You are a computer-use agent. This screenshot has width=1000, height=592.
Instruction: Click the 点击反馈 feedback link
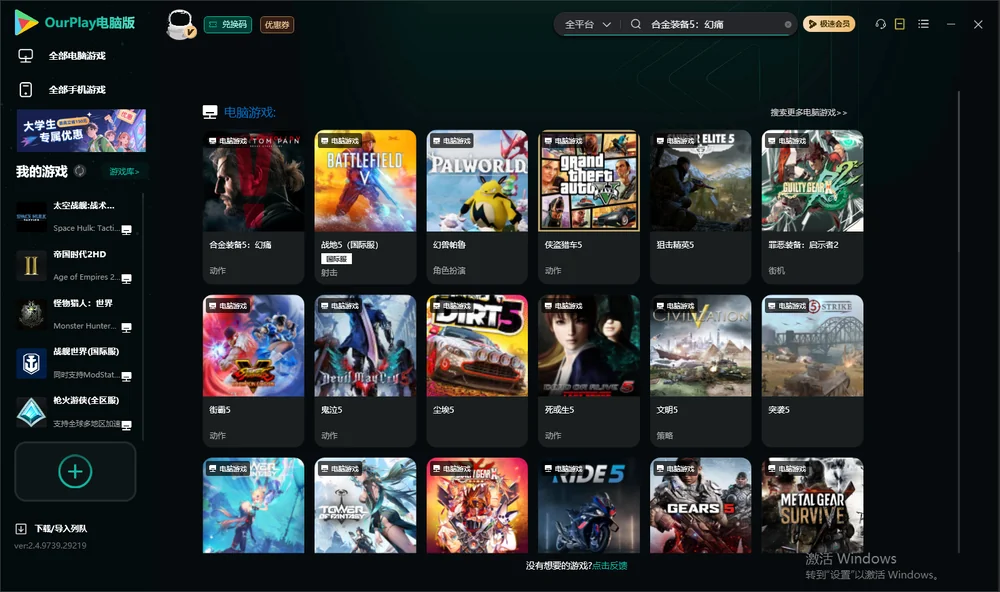tap(610, 566)
